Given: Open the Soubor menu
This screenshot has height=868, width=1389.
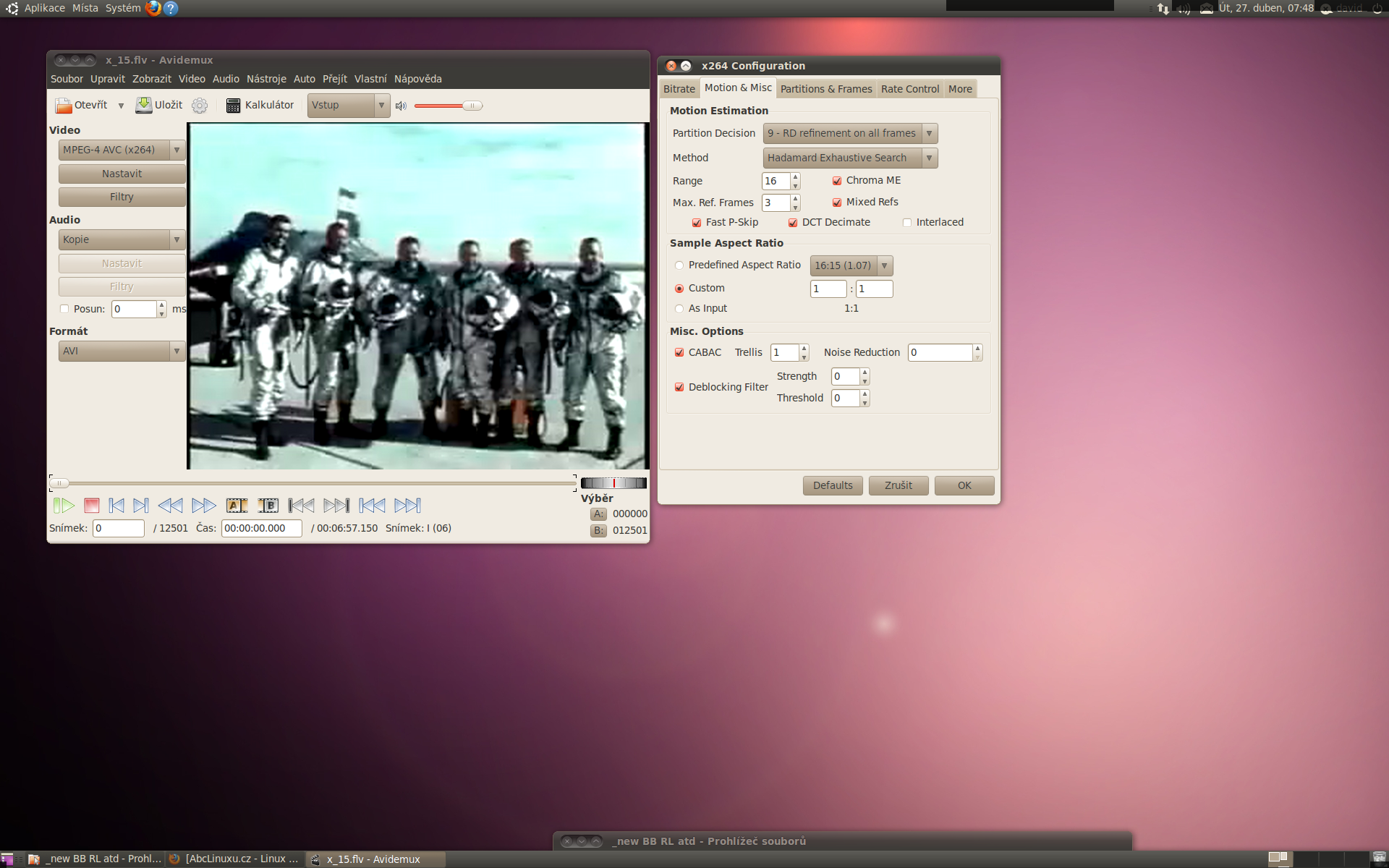Looking at the screenshot, I should [67, 79].
